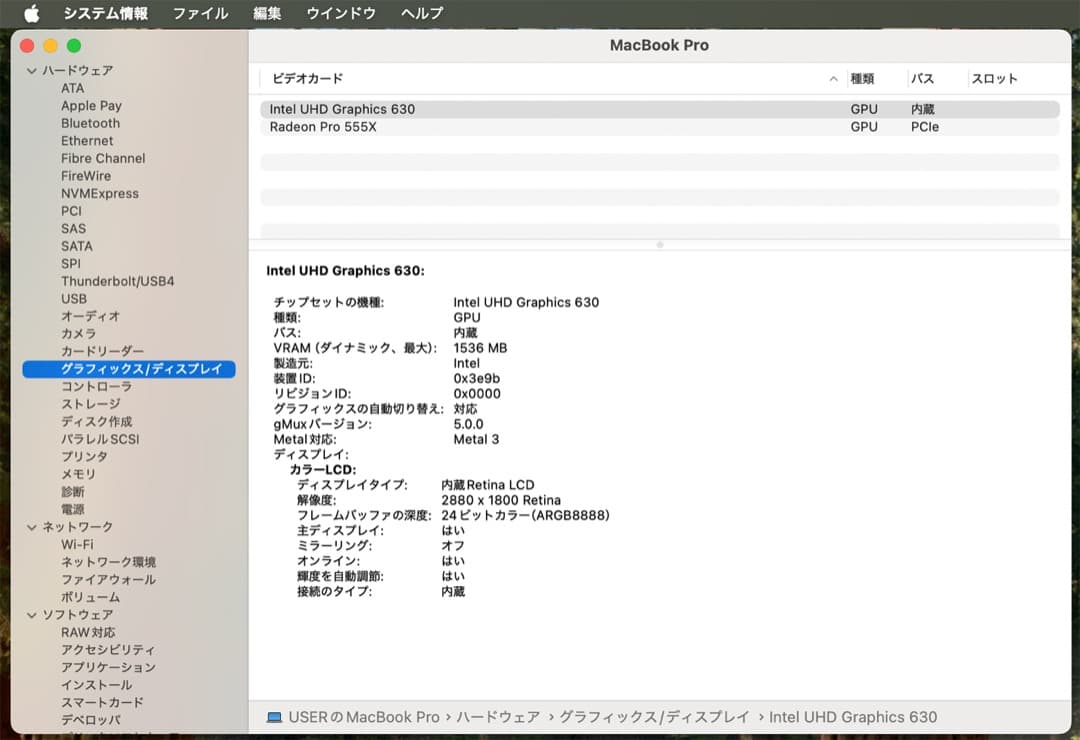Click the 1536 MB VRAM value
This screenshot has width=1080, height=740.
480,348
